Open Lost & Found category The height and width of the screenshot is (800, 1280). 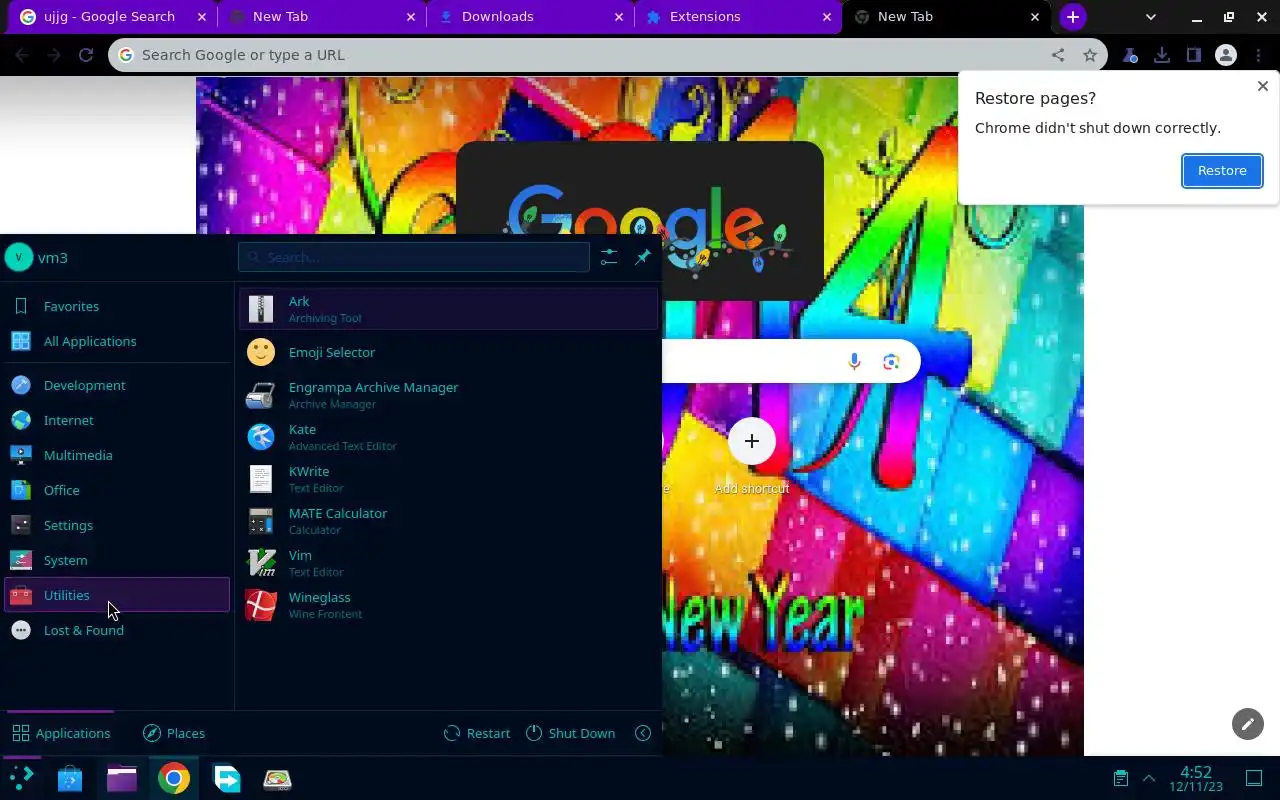(117, 630)
